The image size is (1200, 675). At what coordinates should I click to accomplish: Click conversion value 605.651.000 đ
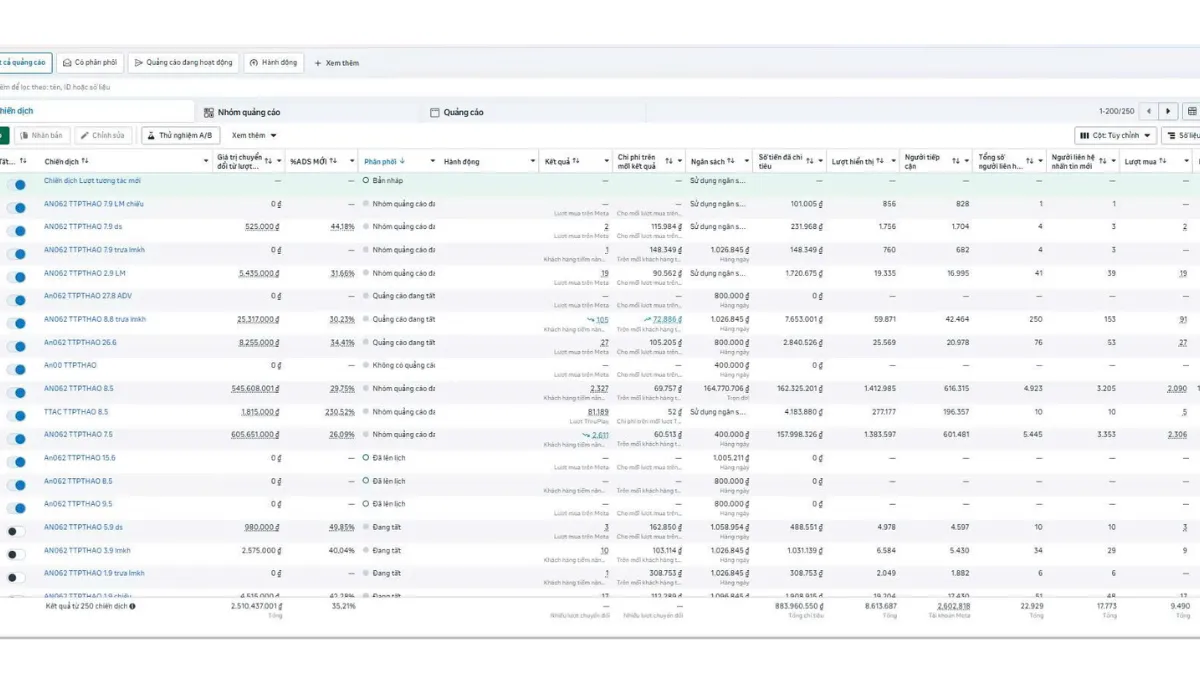[x=255, y=434]
